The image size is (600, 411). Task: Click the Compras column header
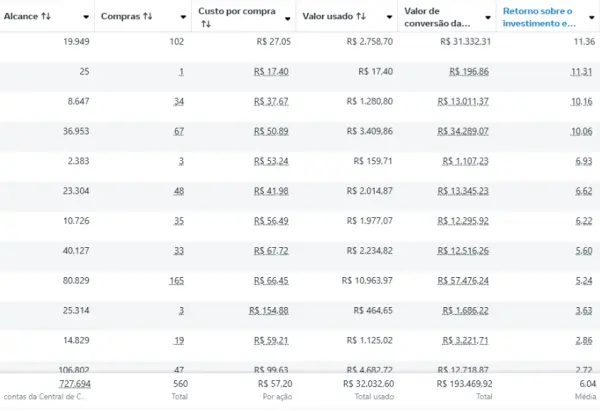click(x=121, y=16)
